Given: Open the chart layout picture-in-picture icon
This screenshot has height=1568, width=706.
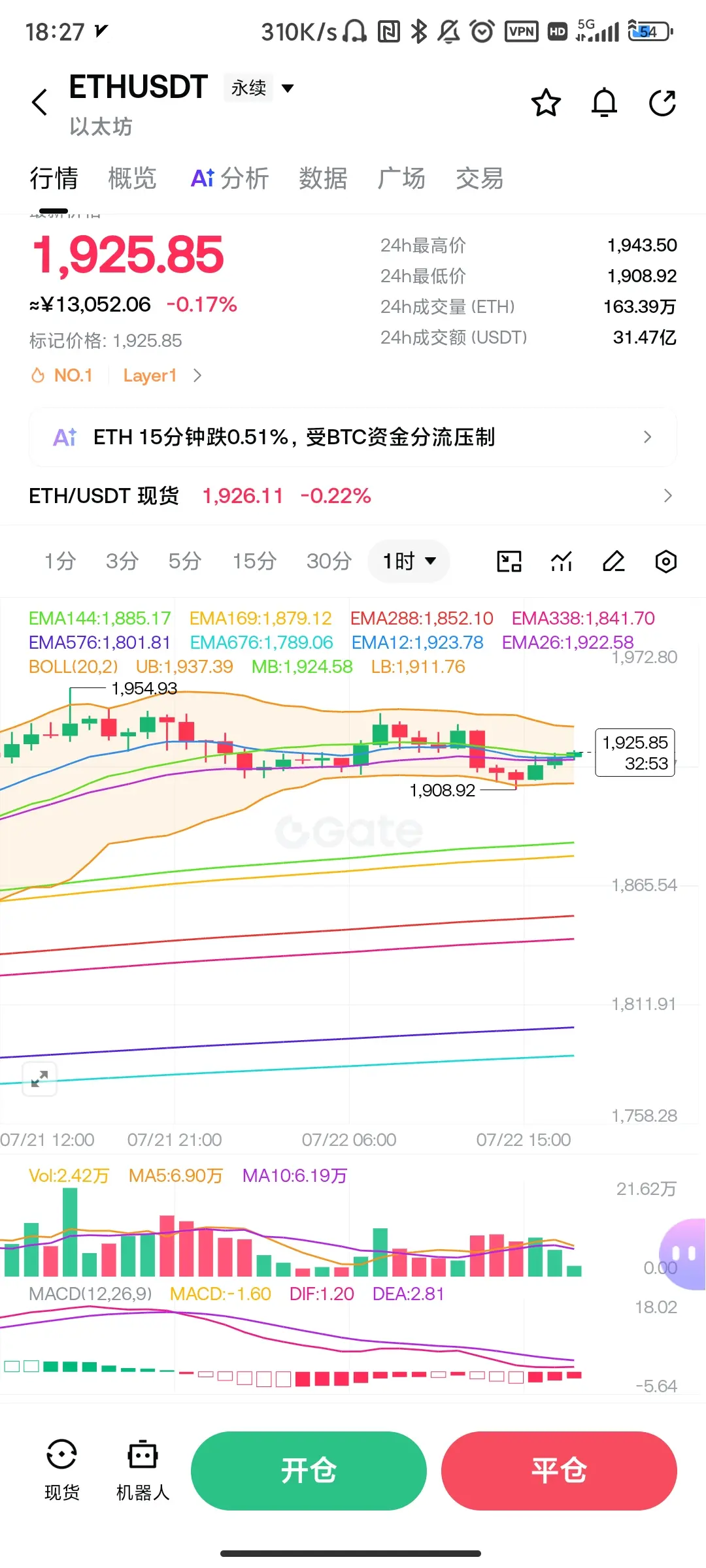Looking at the screenshot, I should (x=509, y=561).
